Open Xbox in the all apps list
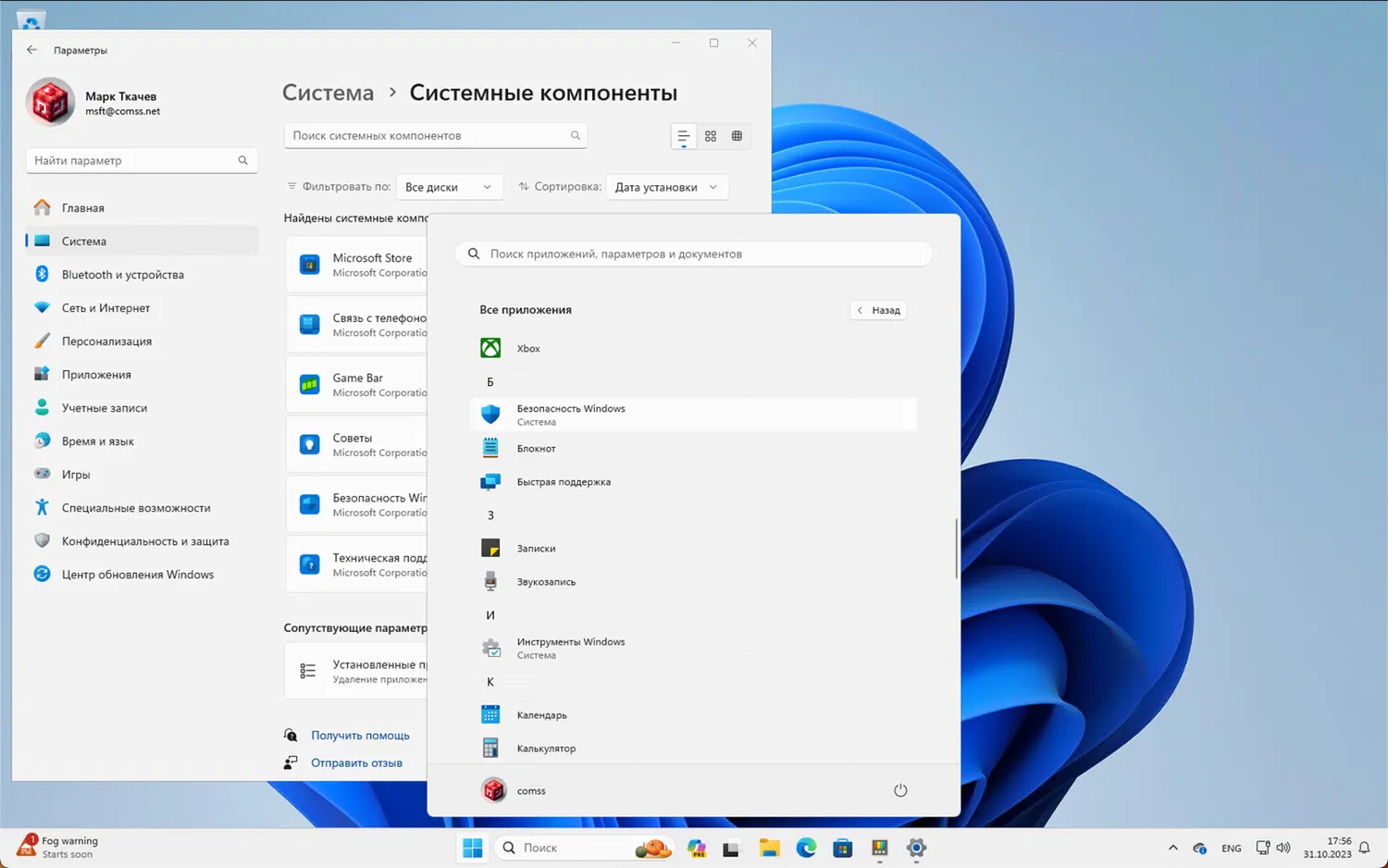1388x868 pixels. pyautogui.click(x=693, y=349)
